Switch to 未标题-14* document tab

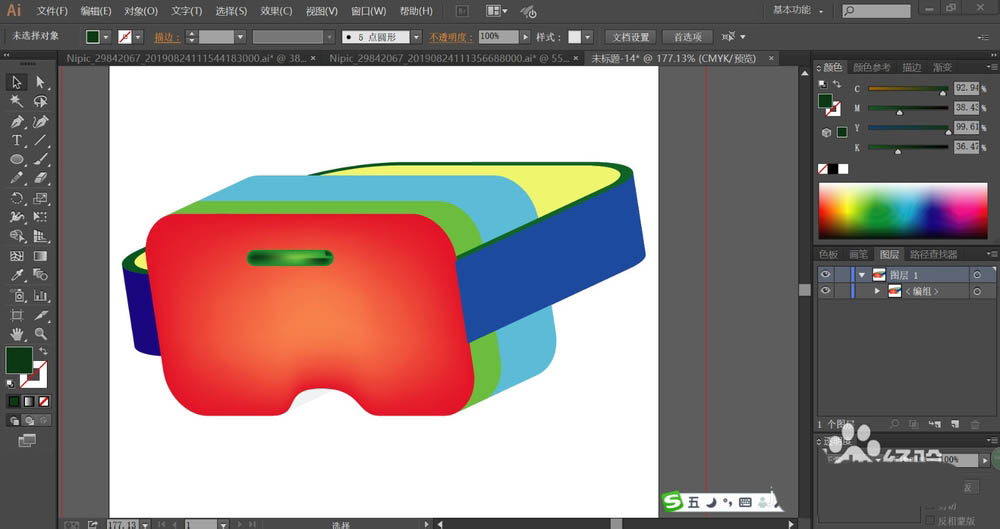click(673, 58)
